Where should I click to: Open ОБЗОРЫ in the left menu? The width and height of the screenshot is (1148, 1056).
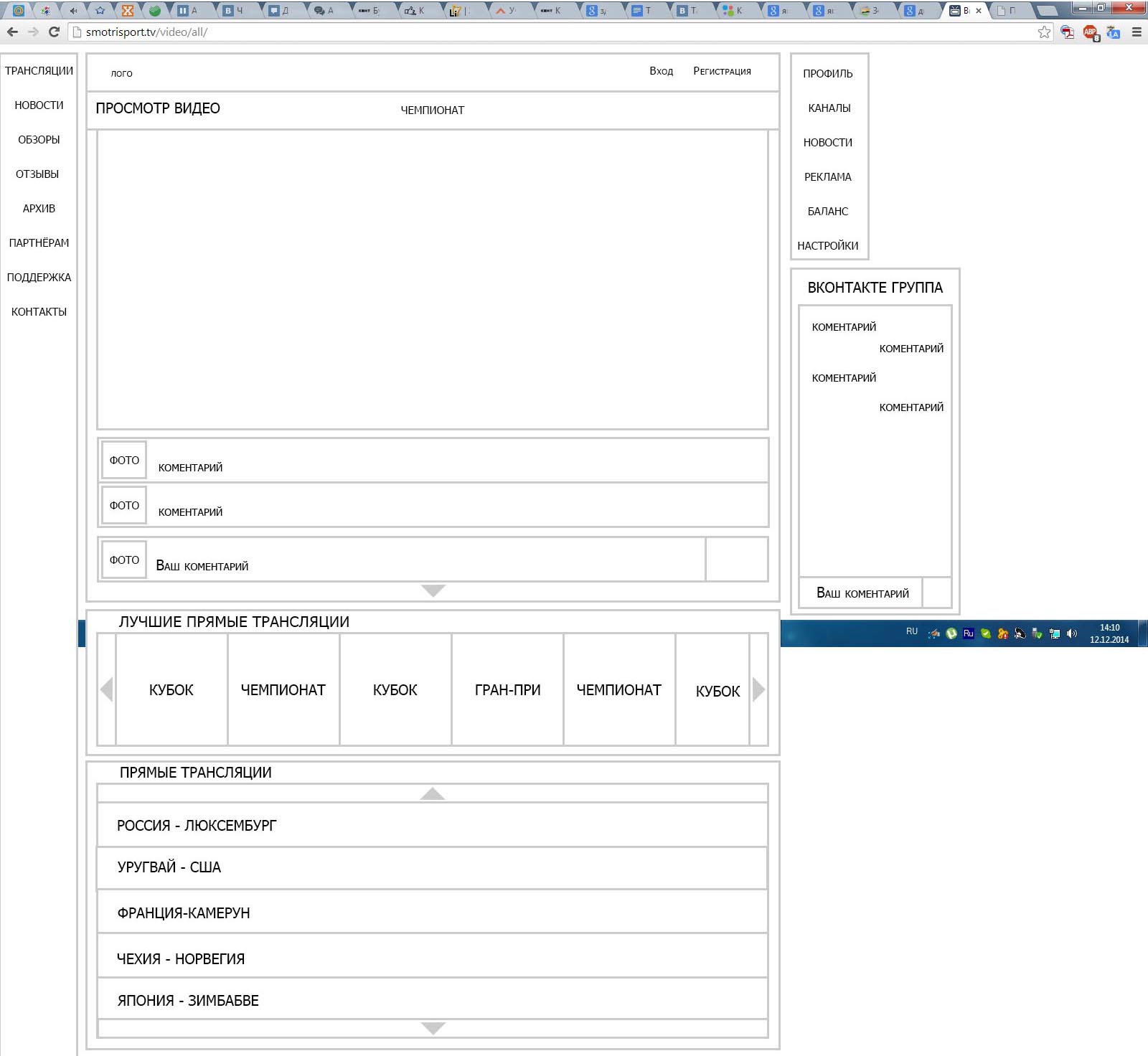(x=39, y=140)
